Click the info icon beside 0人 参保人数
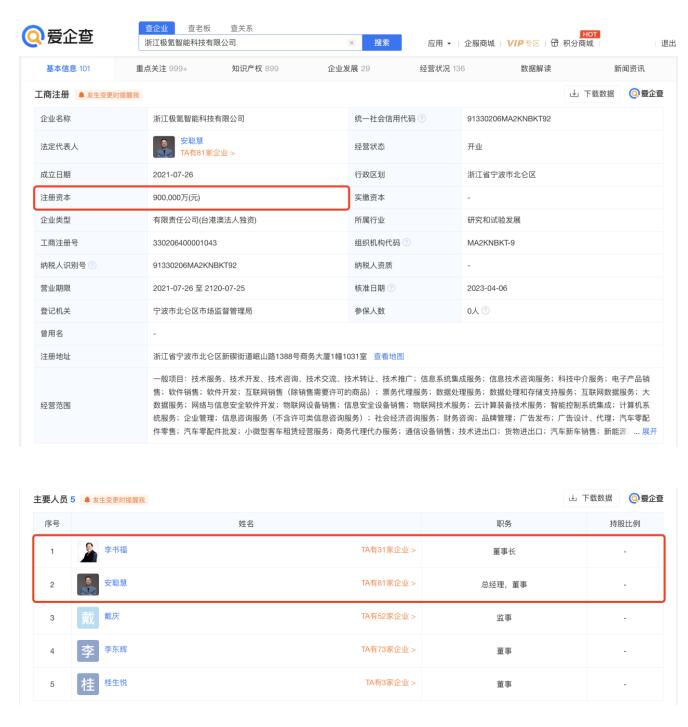The width and height of the screenshot is (688, 727). [x=485, y=311]
